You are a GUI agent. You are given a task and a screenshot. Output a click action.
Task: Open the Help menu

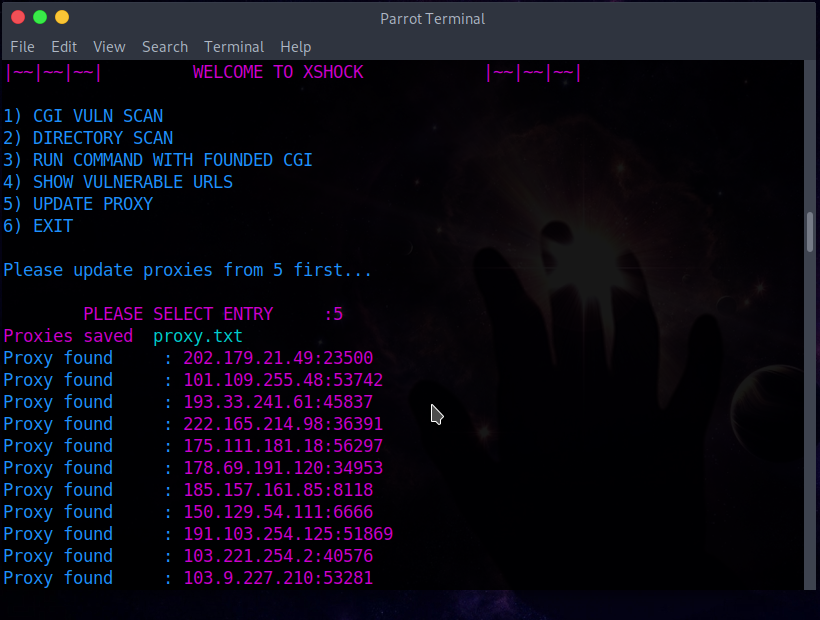pos(295,47)
